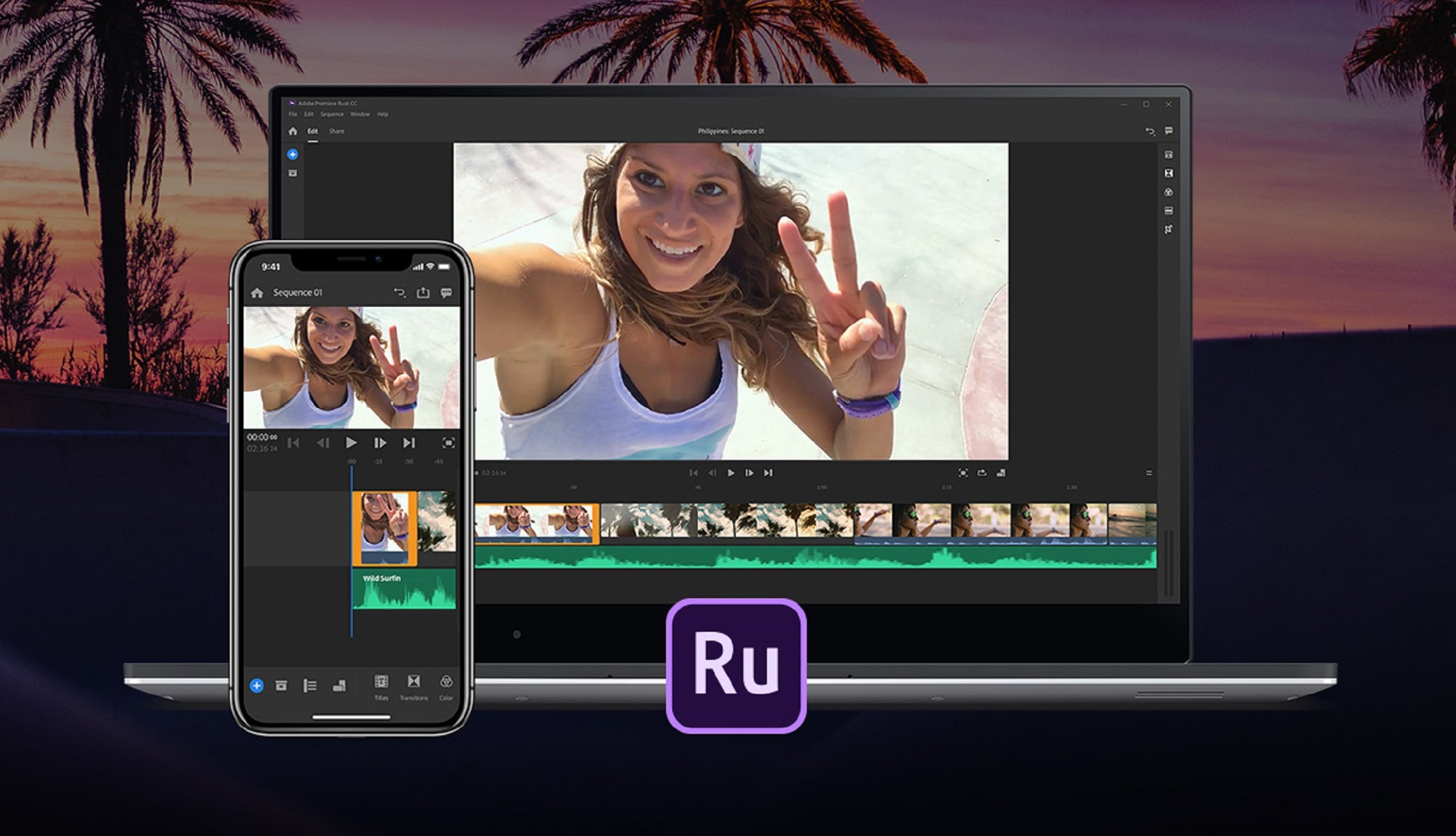Viewport: 1456px width, 836px height.
Task: Open the File menu
Action: click(x=293, y=114)
